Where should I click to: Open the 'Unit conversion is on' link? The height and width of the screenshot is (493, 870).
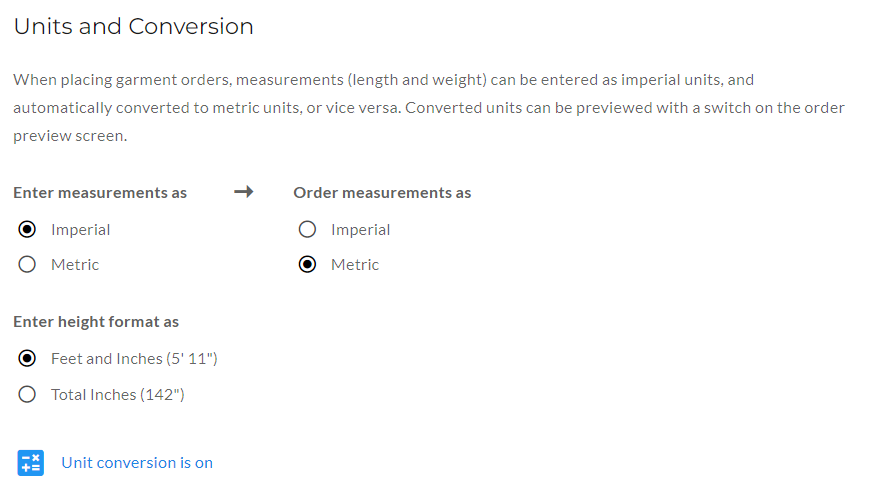[x=137, y=463]
